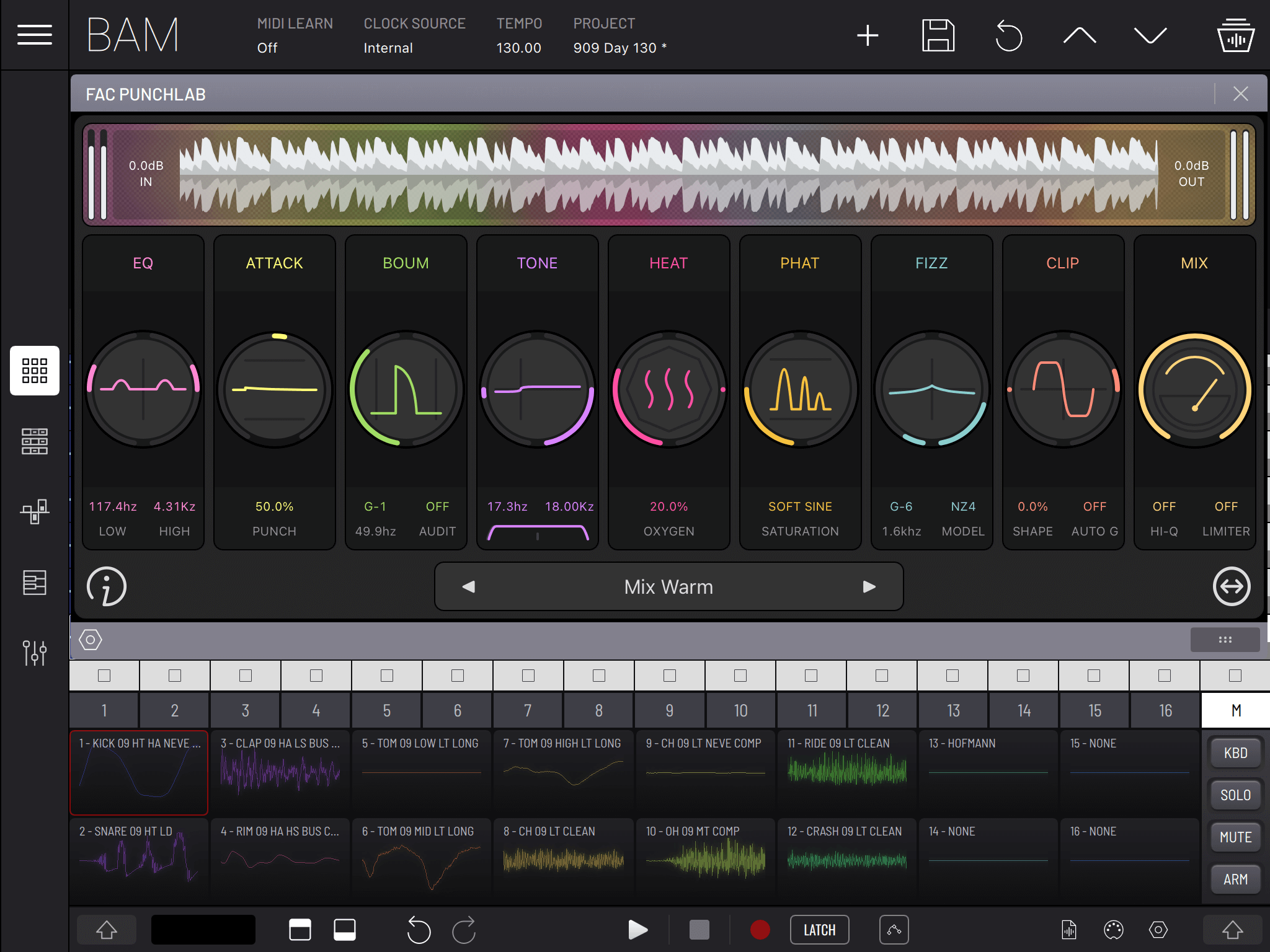
Task: Click bottom-left shift up arrow
Action: (107, 930)
